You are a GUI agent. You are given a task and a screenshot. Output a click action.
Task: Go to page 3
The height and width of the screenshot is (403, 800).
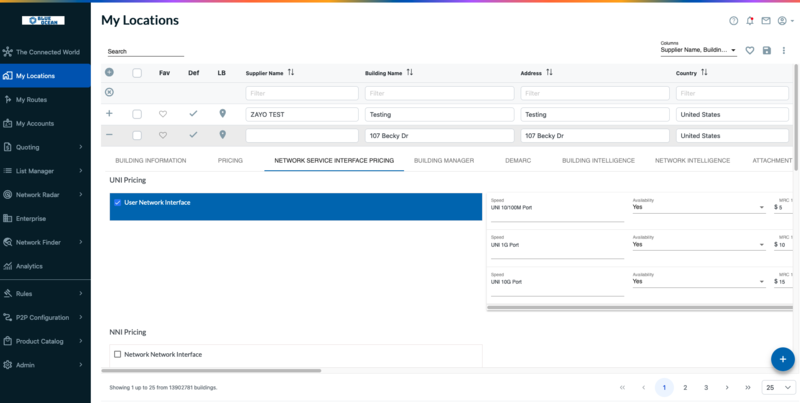(706, 387)
